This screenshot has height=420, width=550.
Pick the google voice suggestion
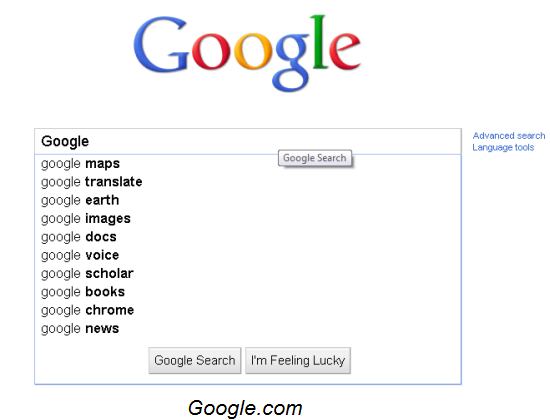click(x=248, y=255)
